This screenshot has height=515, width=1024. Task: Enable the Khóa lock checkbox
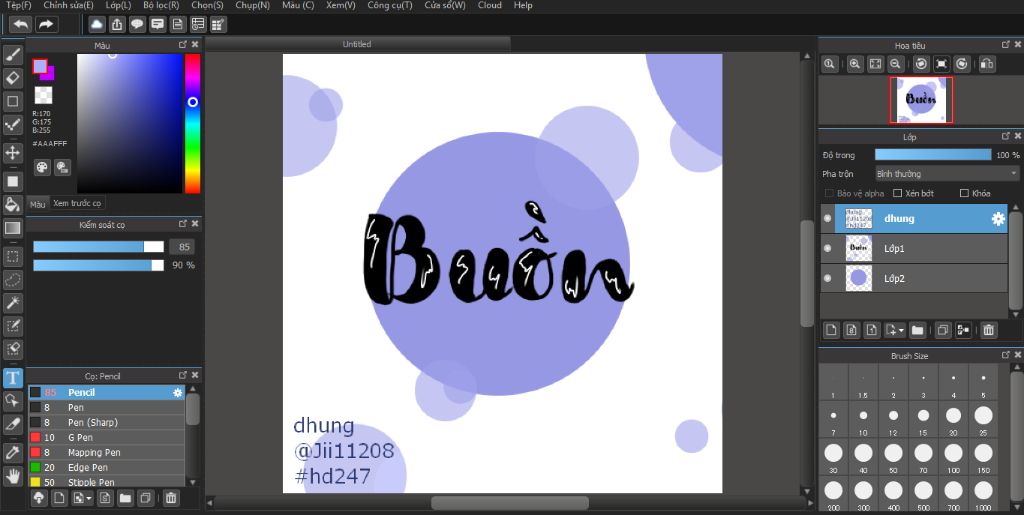point(964,194)
